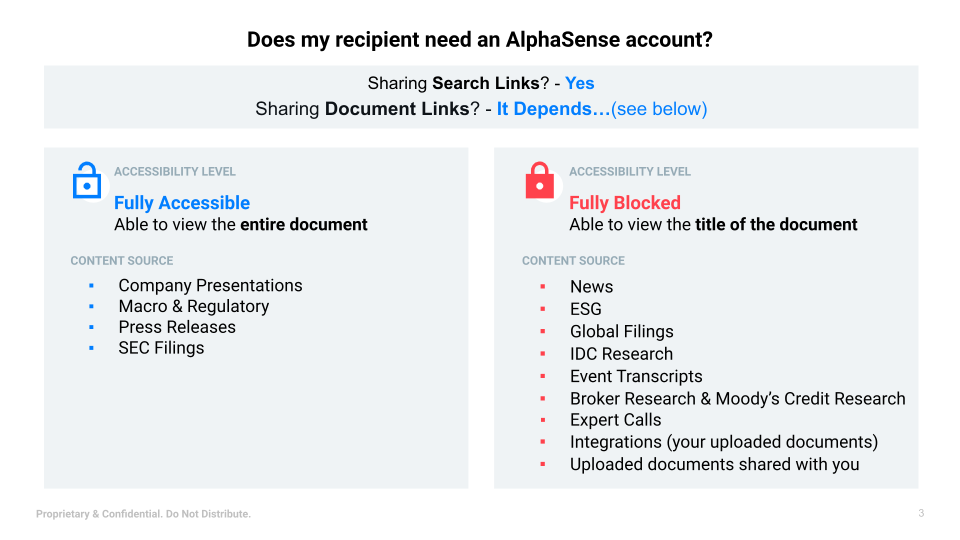
Task: Click the blue 'Yes' link text
Action: pos(579,83)
